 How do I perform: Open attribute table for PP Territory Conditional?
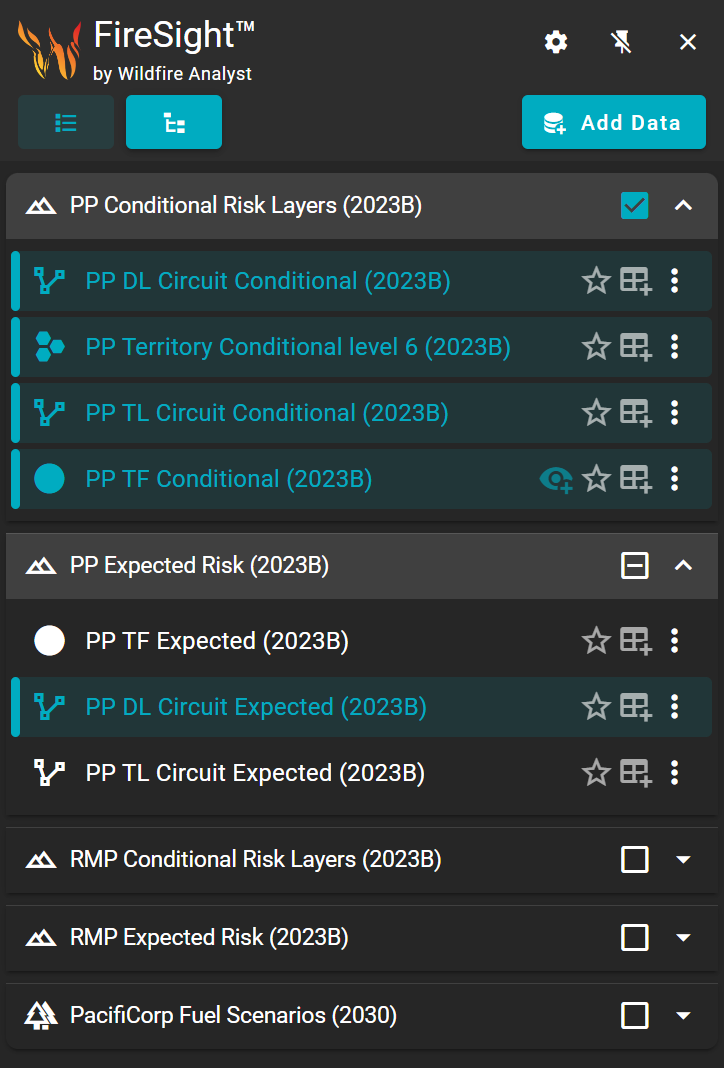pos(635,347)
